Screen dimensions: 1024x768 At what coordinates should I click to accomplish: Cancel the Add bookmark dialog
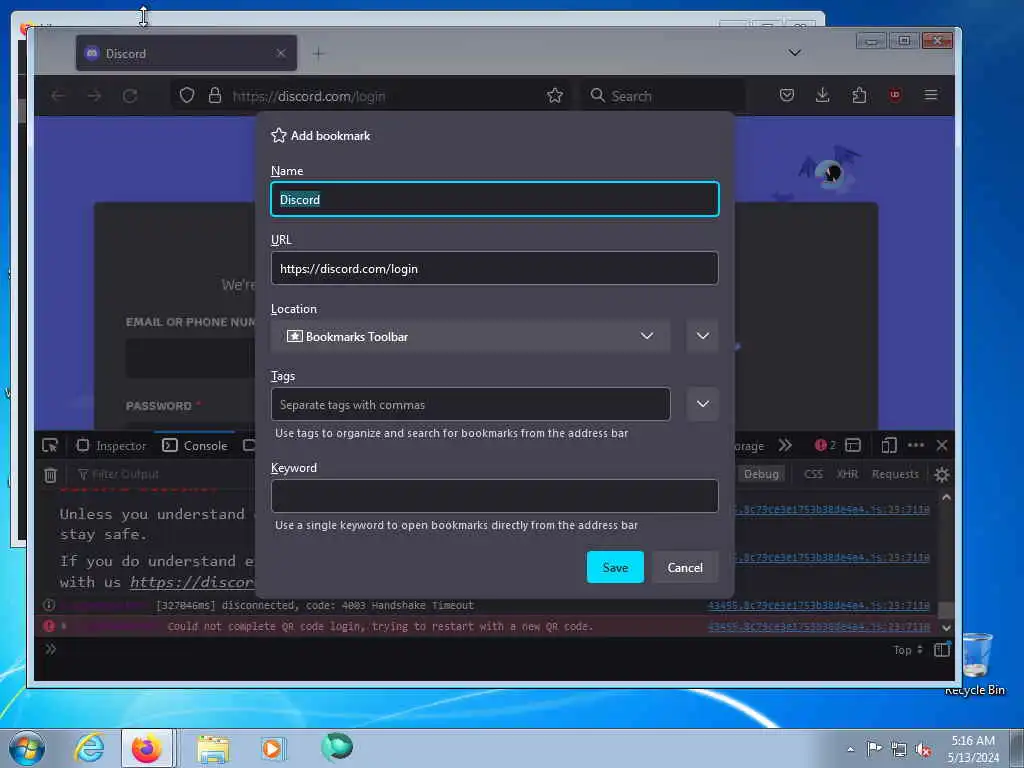pyautogui.click(x=684, y=567)
